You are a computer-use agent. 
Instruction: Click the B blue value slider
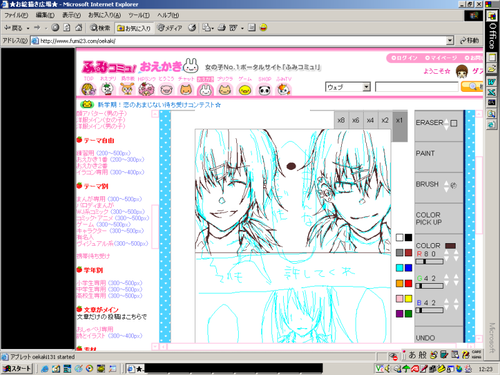point(430,310)
